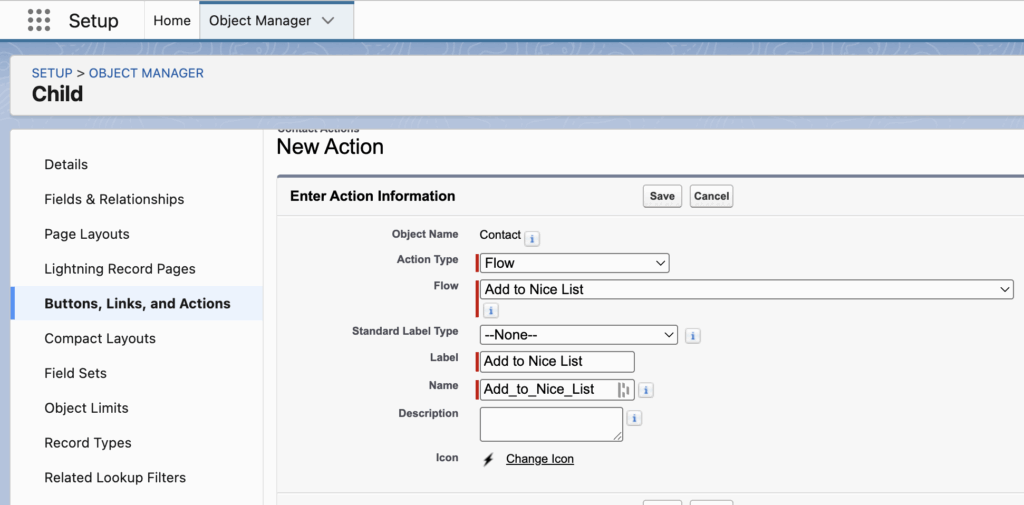Open Fields & Relationships in sidebar
The image size is (1024, 505).
pyautogui.click(x=114, y=199)
